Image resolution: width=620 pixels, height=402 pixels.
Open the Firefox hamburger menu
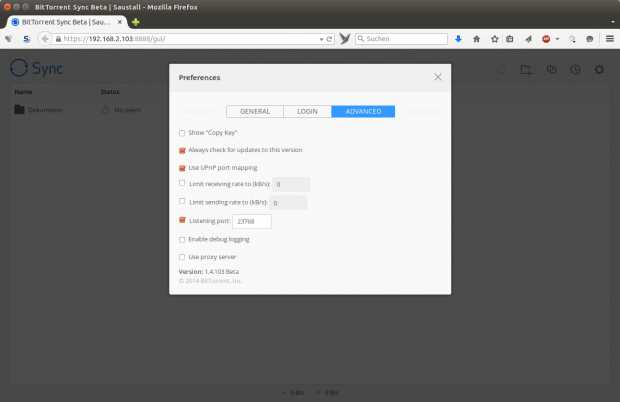click(610, 38)
